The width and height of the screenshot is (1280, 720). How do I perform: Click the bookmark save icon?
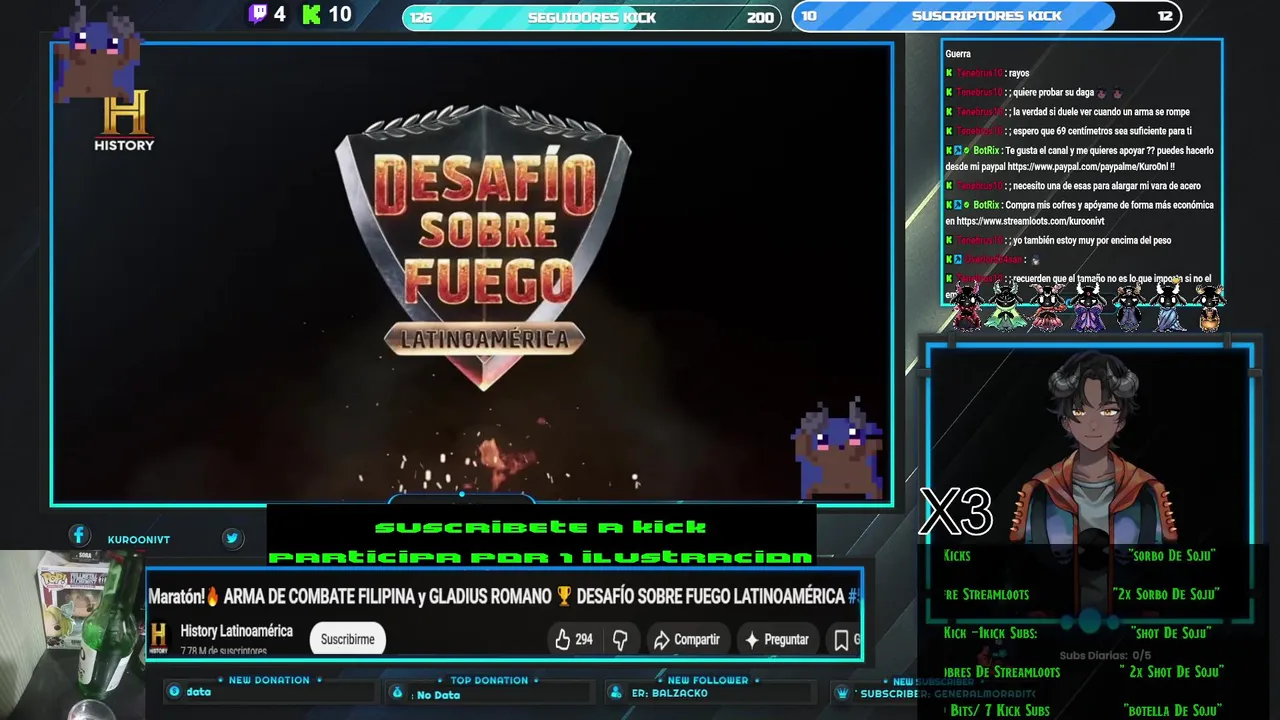[x=842, y=640]
